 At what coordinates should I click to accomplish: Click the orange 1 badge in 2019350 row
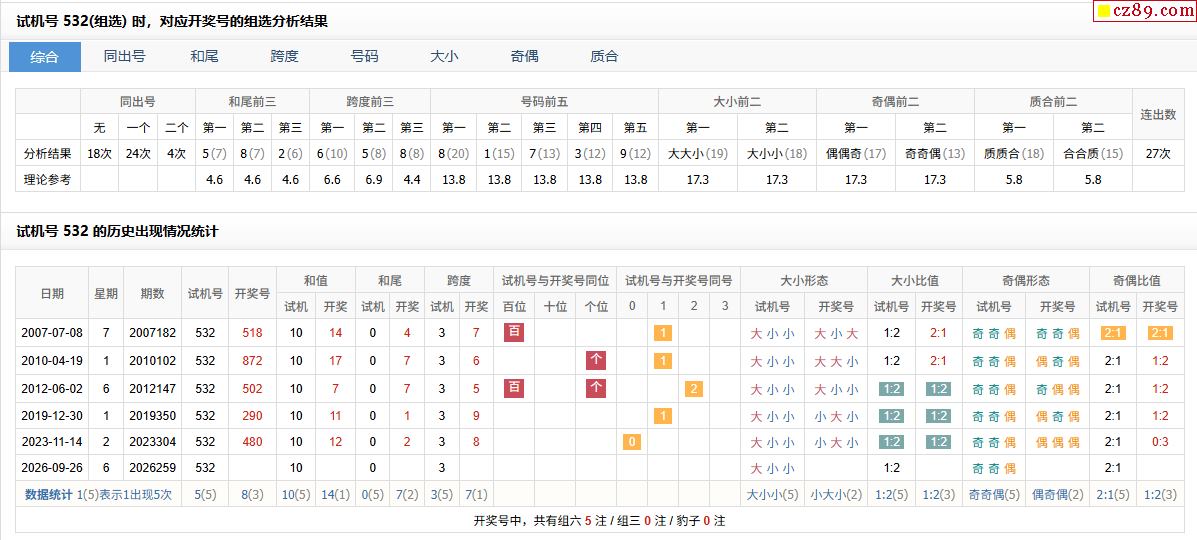click(x=663, y=416)
